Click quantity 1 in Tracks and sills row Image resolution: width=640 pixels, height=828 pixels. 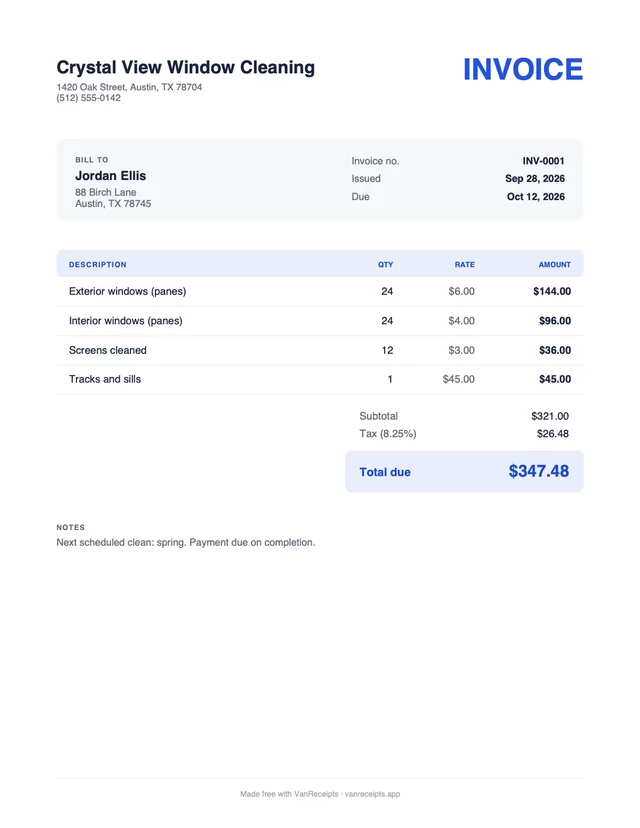tap(390, 379)
